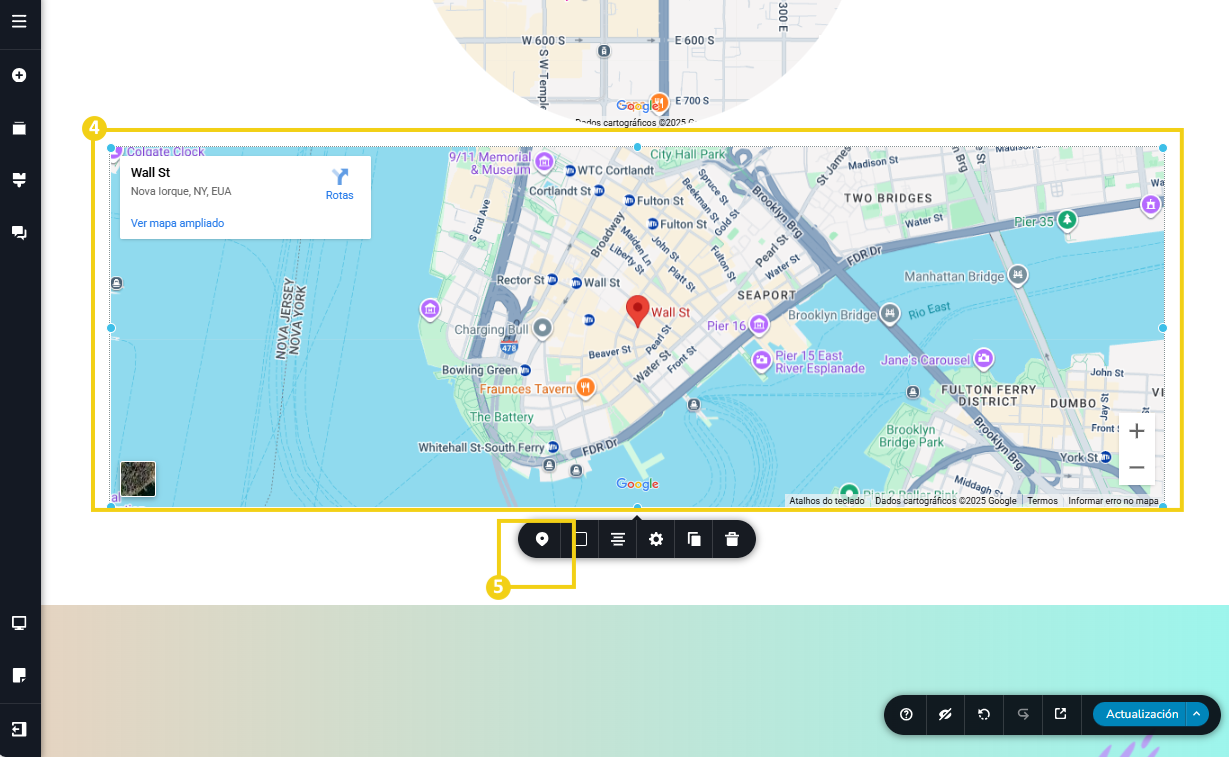Open page preview in new tab icon
Screen dimensions: 1229x757
point(1061,714)
